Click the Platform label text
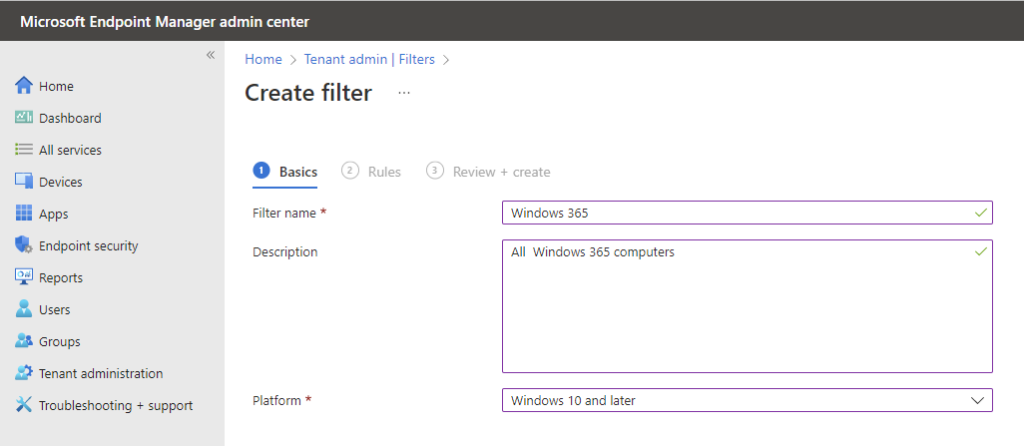1024x446 pixels. click(x=281, y=400)
